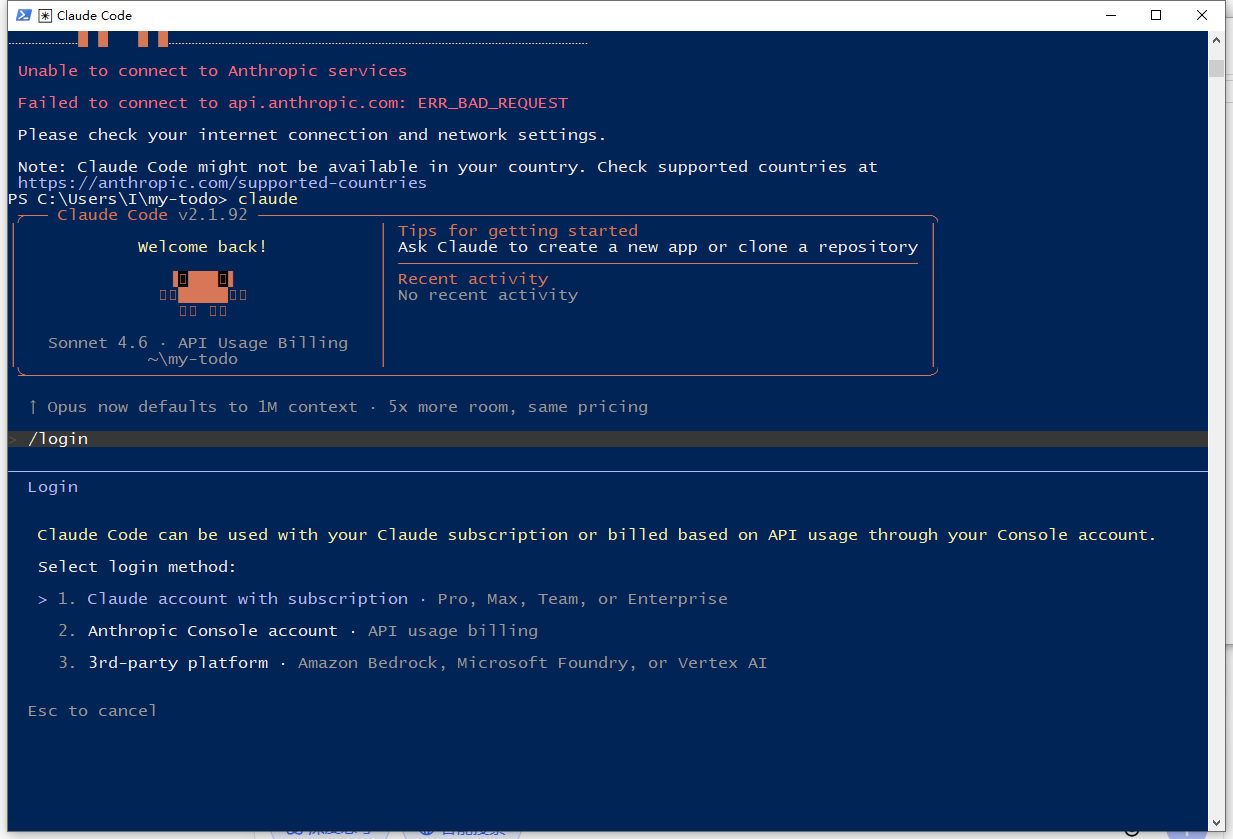Click 'Please check your internet connection' line
The image size is (1233, 839).
coord(312,135)
